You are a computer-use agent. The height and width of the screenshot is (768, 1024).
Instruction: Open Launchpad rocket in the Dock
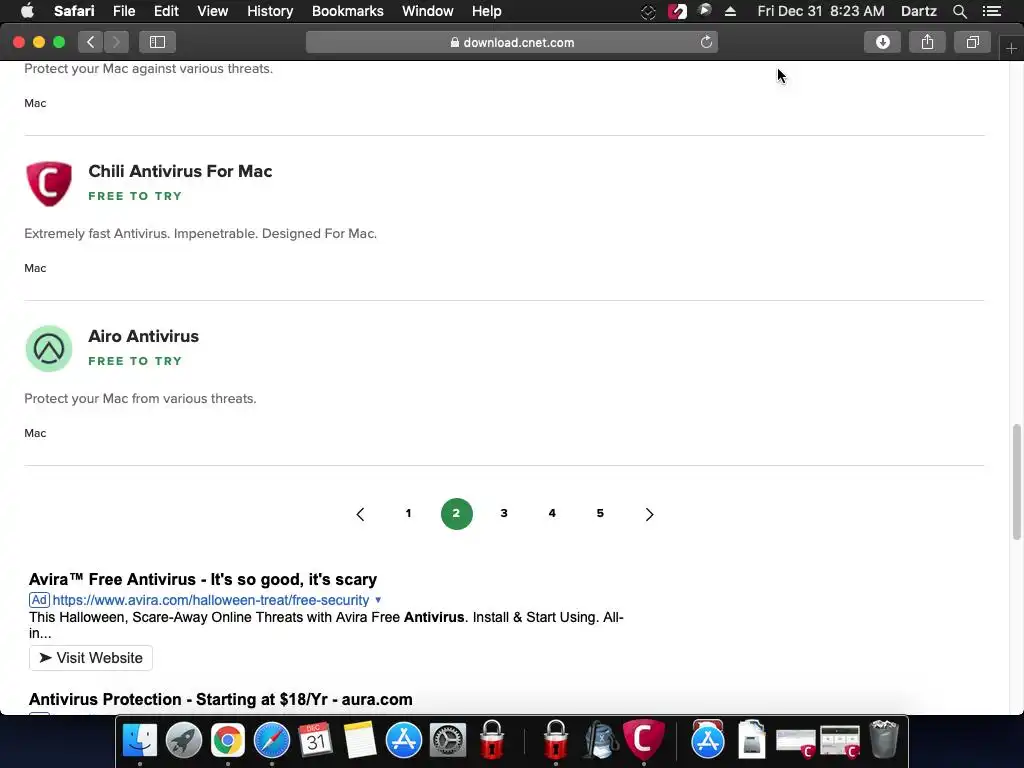[x=184, y=741]
